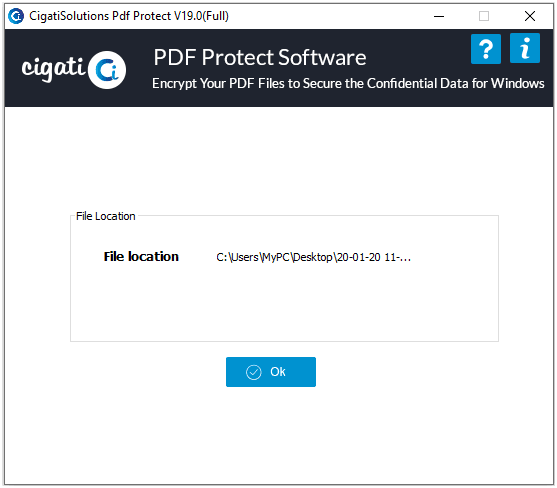Click the PDF Protect Software heading
The image size is (557, 488).
coord(260,57)
